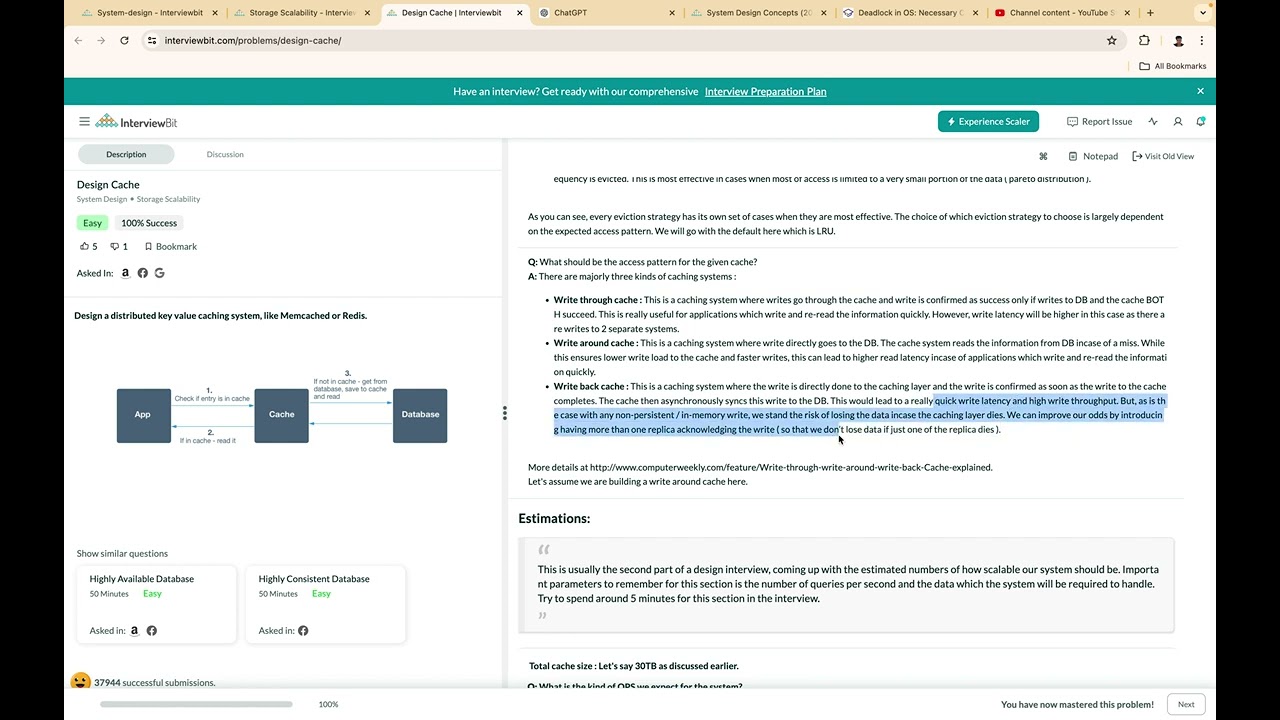Image resolution: width=1280 pixels, height=720 pixels.
Task: Switch to the Description tab
Action: coord(126,154)
